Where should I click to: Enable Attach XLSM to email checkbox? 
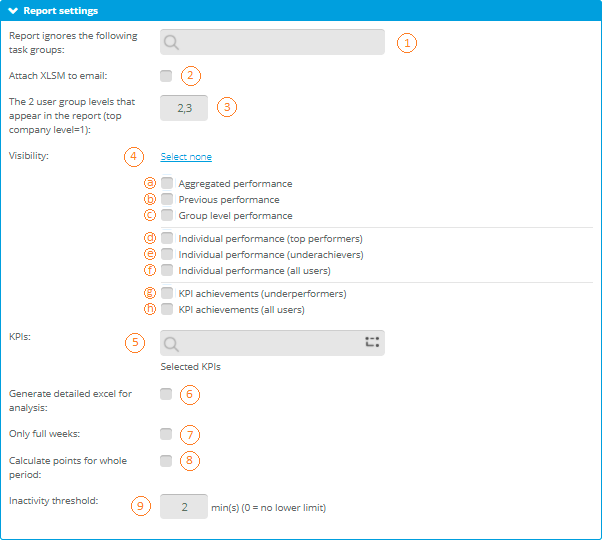coord(166,76)
